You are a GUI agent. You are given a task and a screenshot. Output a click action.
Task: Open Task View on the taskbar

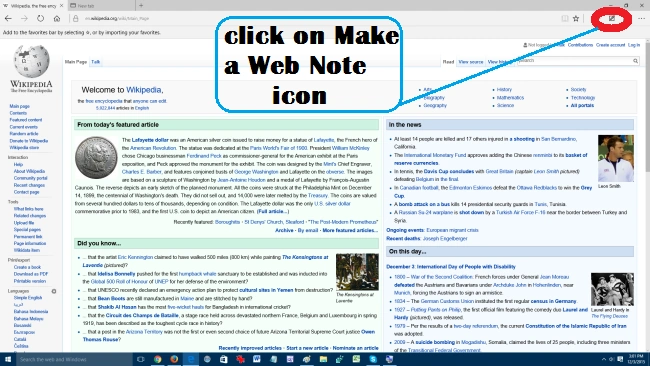pos(141,359)
